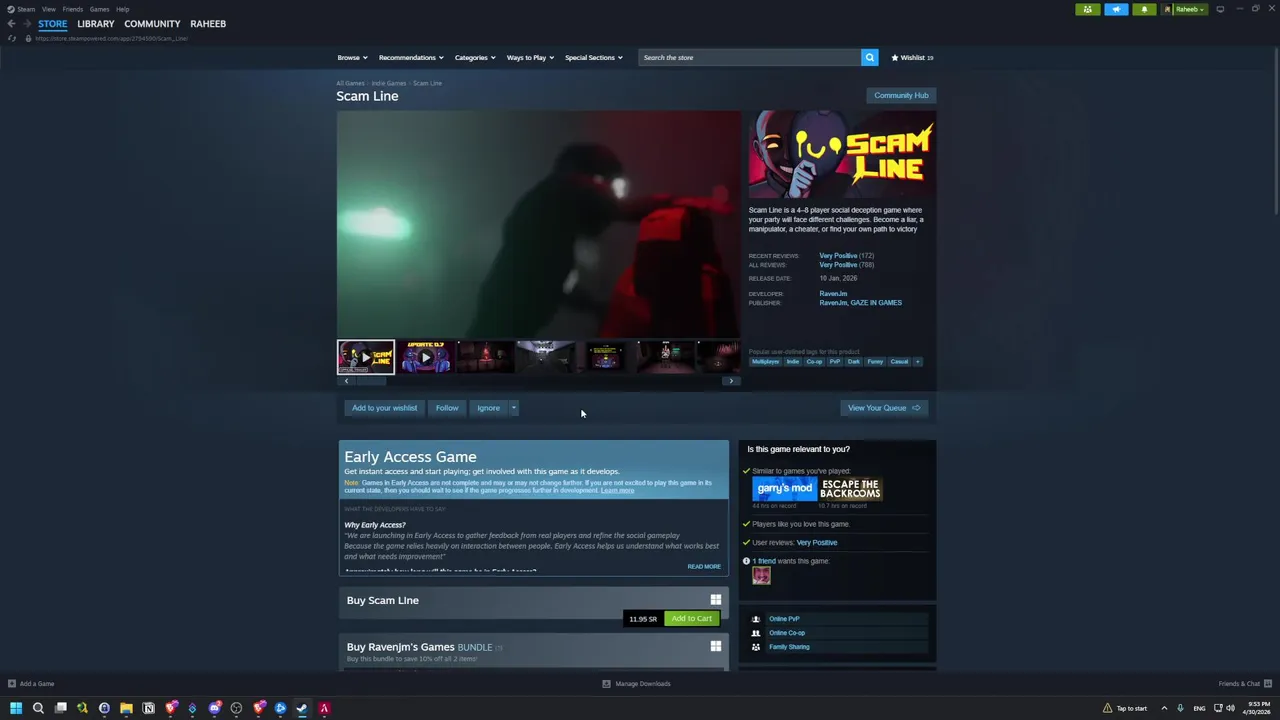Screen dimensions: 1280x720
Task: Click the Ignore button
Action: (x=488, y=408)
